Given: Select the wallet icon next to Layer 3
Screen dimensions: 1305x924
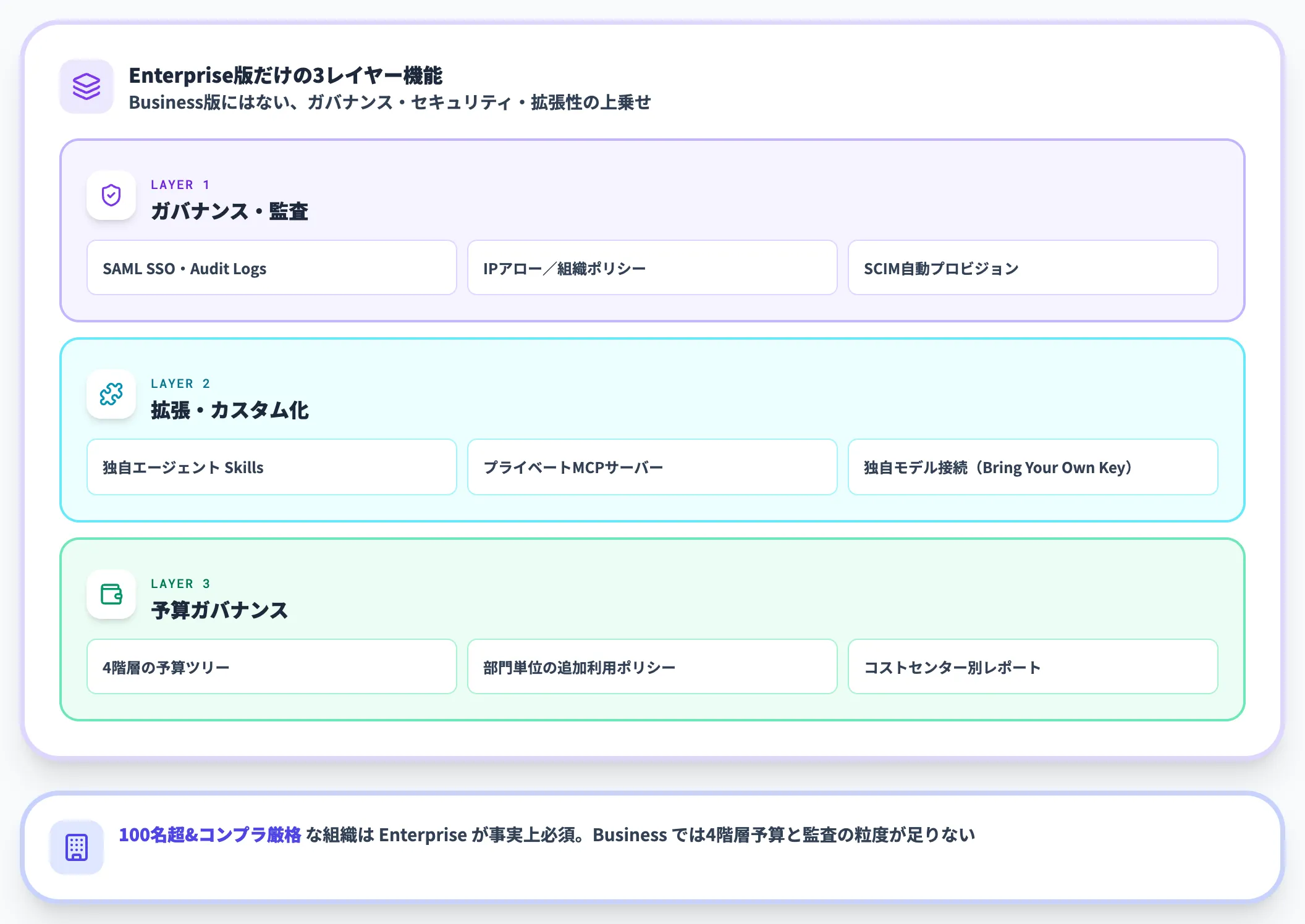Looking at the screenshot, I should tap(111, 595).
